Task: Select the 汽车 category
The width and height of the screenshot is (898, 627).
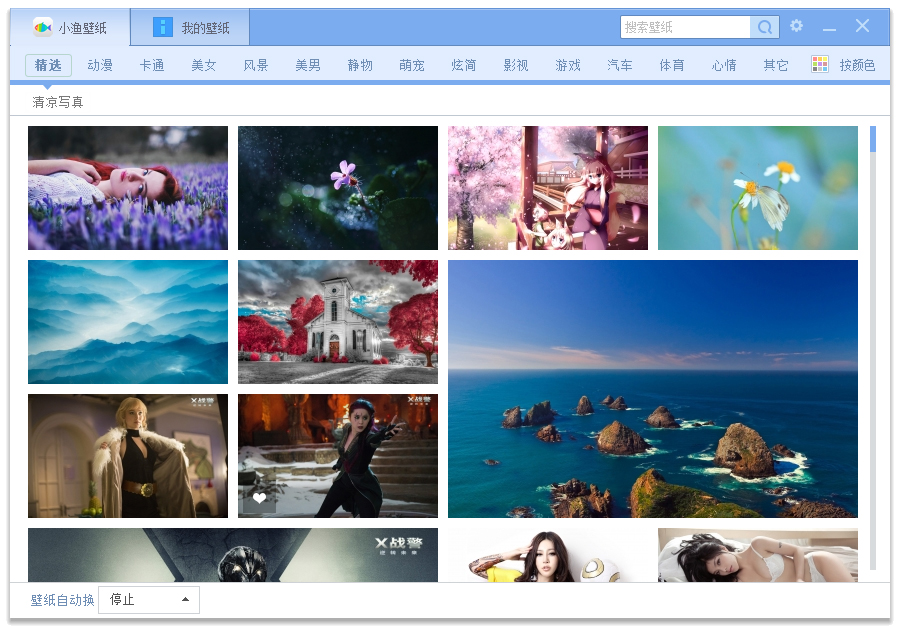Action: [620, 65]
